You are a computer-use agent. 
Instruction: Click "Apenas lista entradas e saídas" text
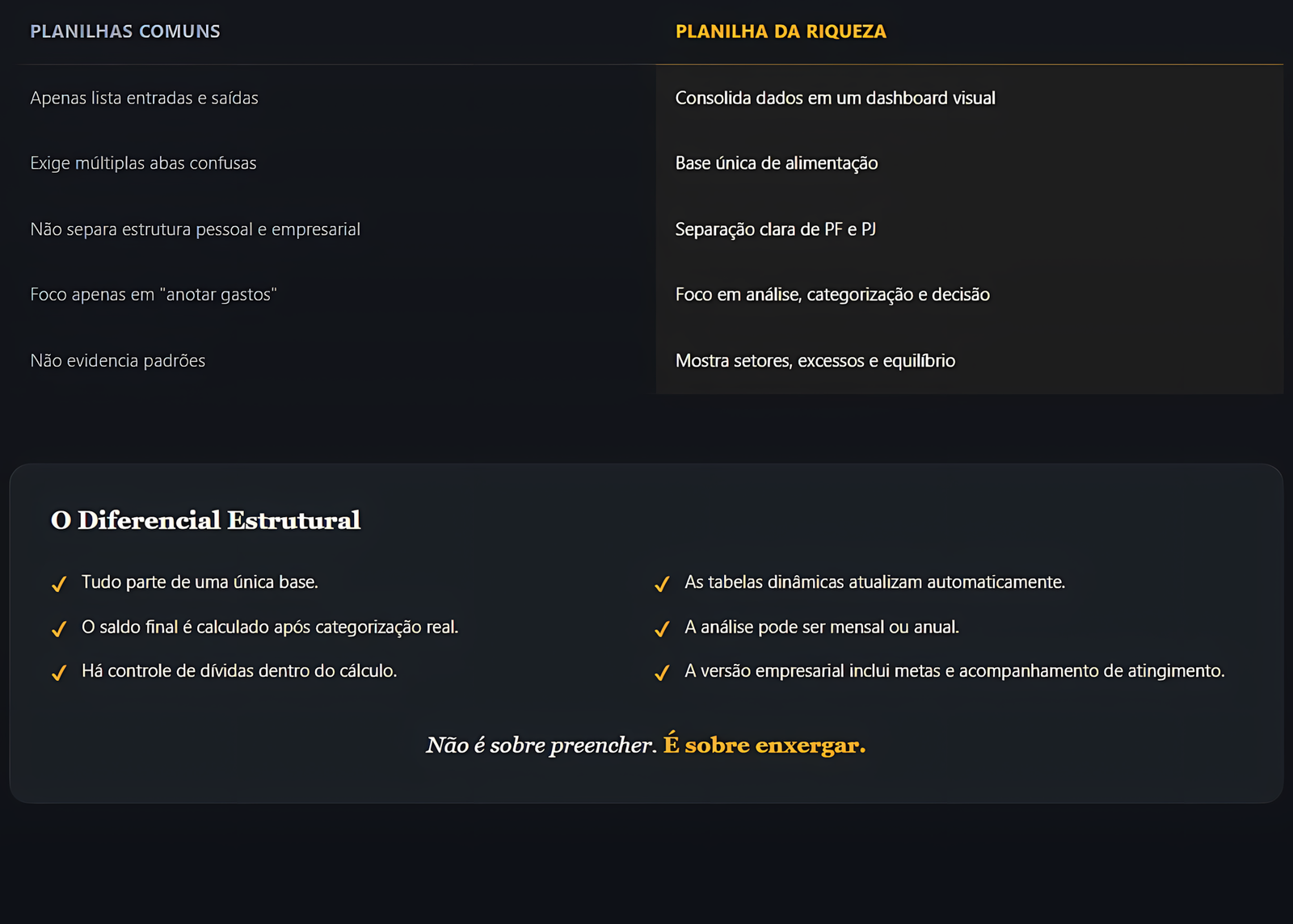pos(144,98)
